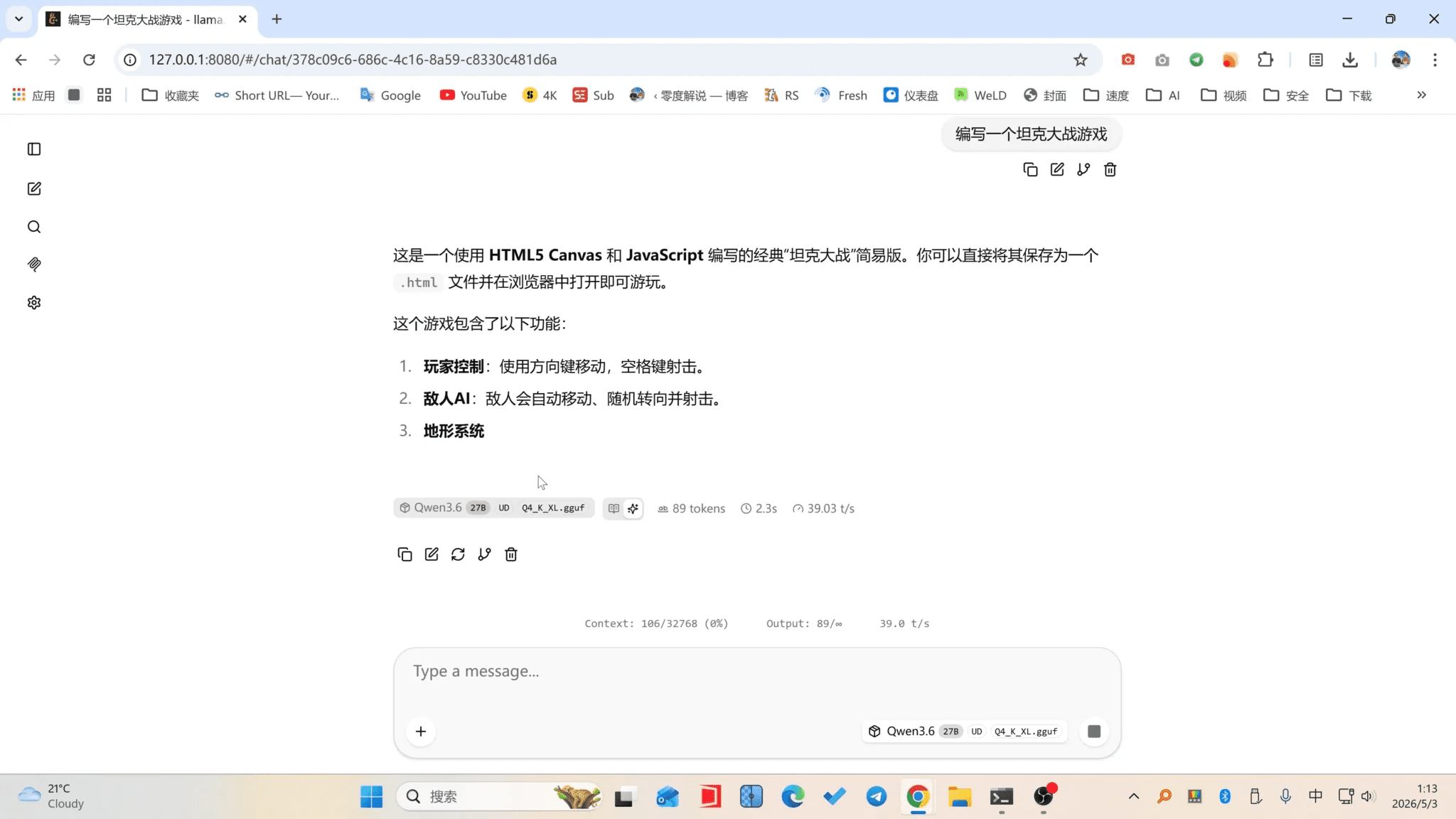Open the reading list side panel icon

click(1316, 60)
